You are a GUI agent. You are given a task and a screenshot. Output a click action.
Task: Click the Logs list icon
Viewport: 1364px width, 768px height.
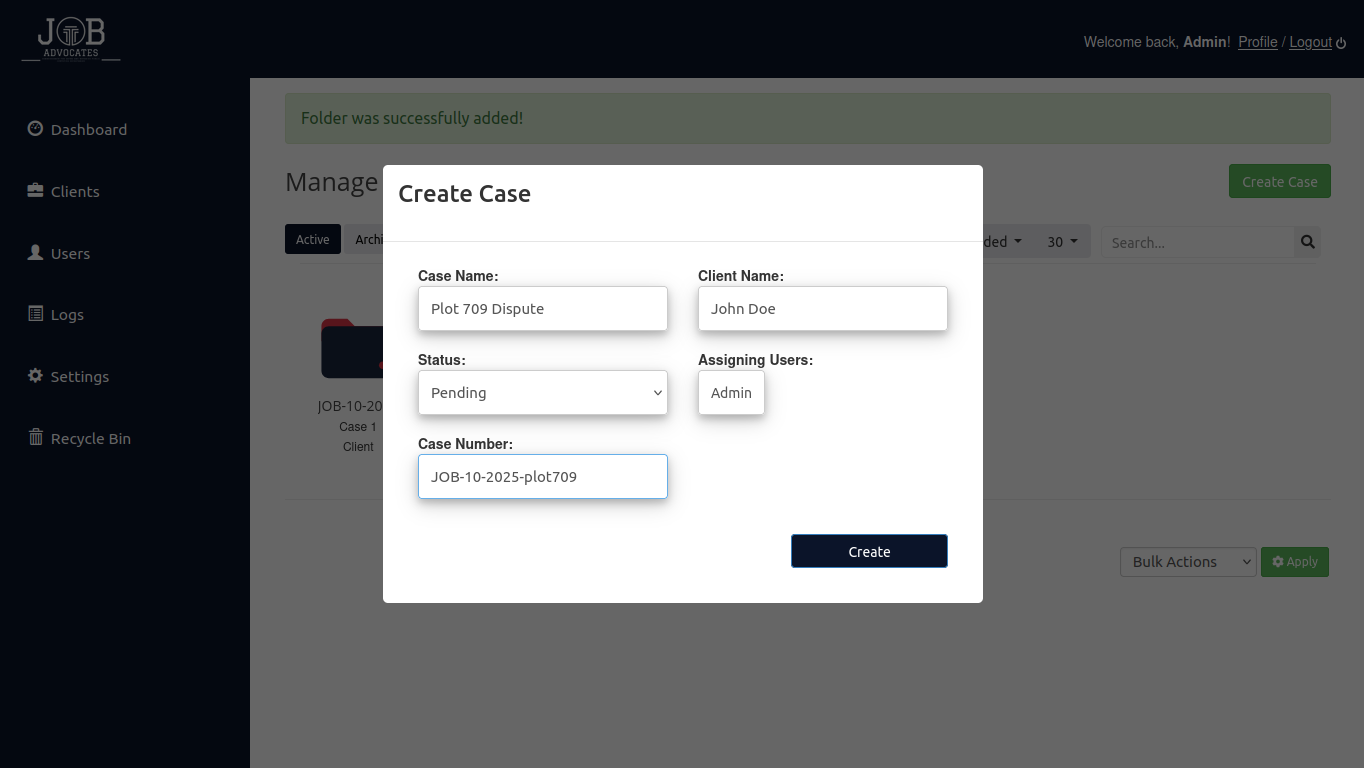tap(35, 314)
